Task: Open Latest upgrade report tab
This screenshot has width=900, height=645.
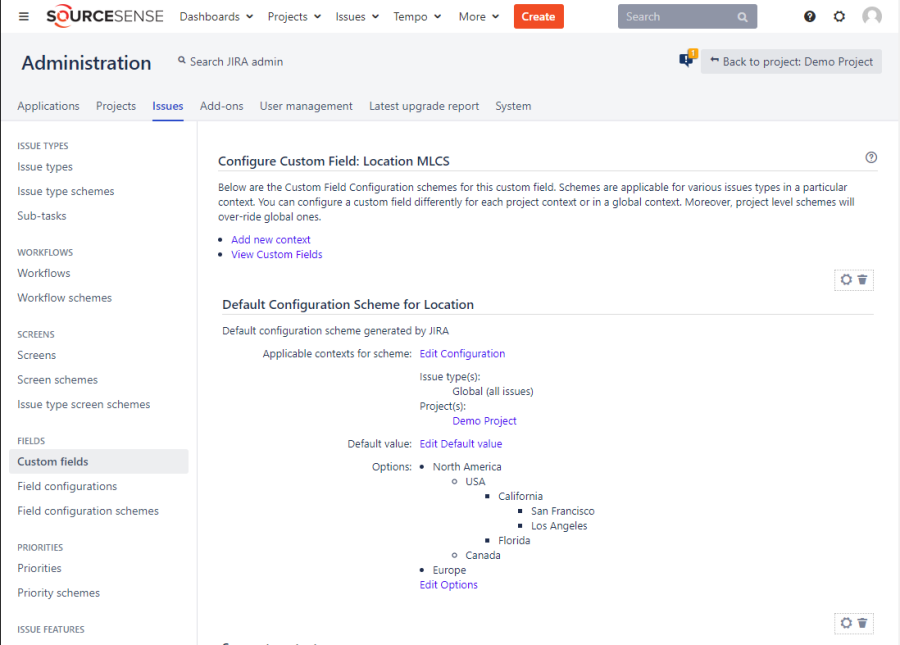Action: coord(424,106)
